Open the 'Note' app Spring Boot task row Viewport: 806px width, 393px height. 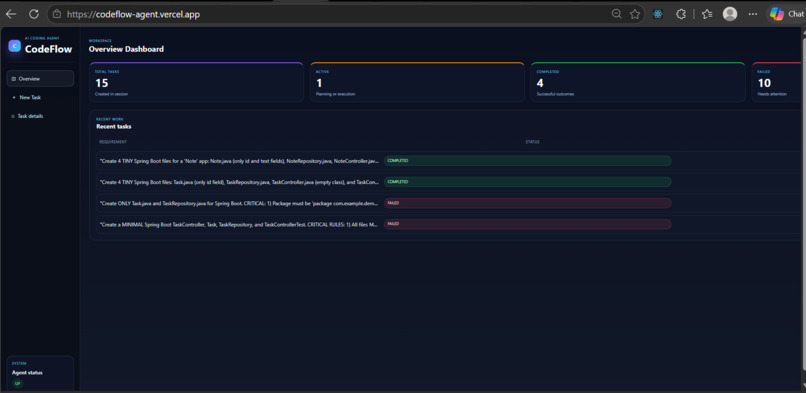[447, 161]
